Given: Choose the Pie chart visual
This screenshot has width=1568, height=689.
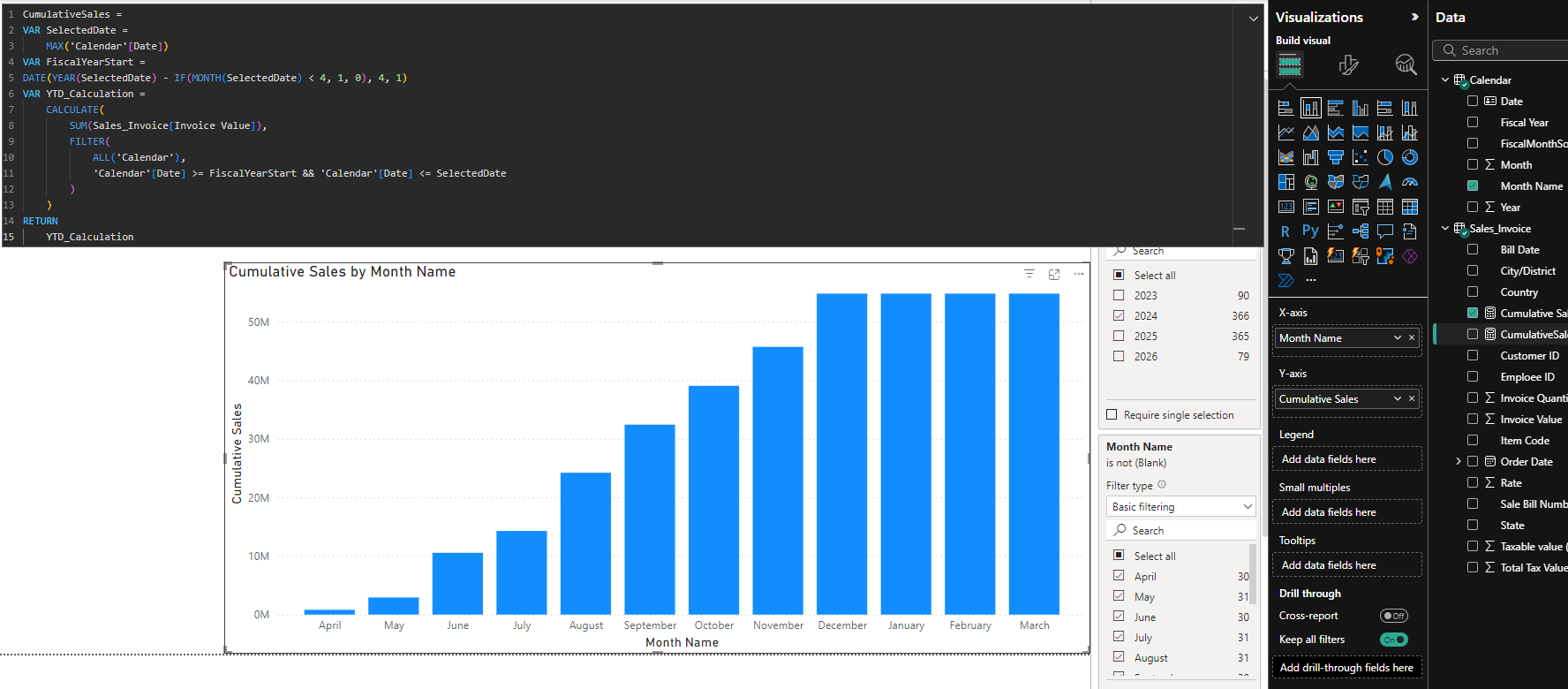Looking at the screenshot, I should pyautogui.click(x=1385, y=157).
